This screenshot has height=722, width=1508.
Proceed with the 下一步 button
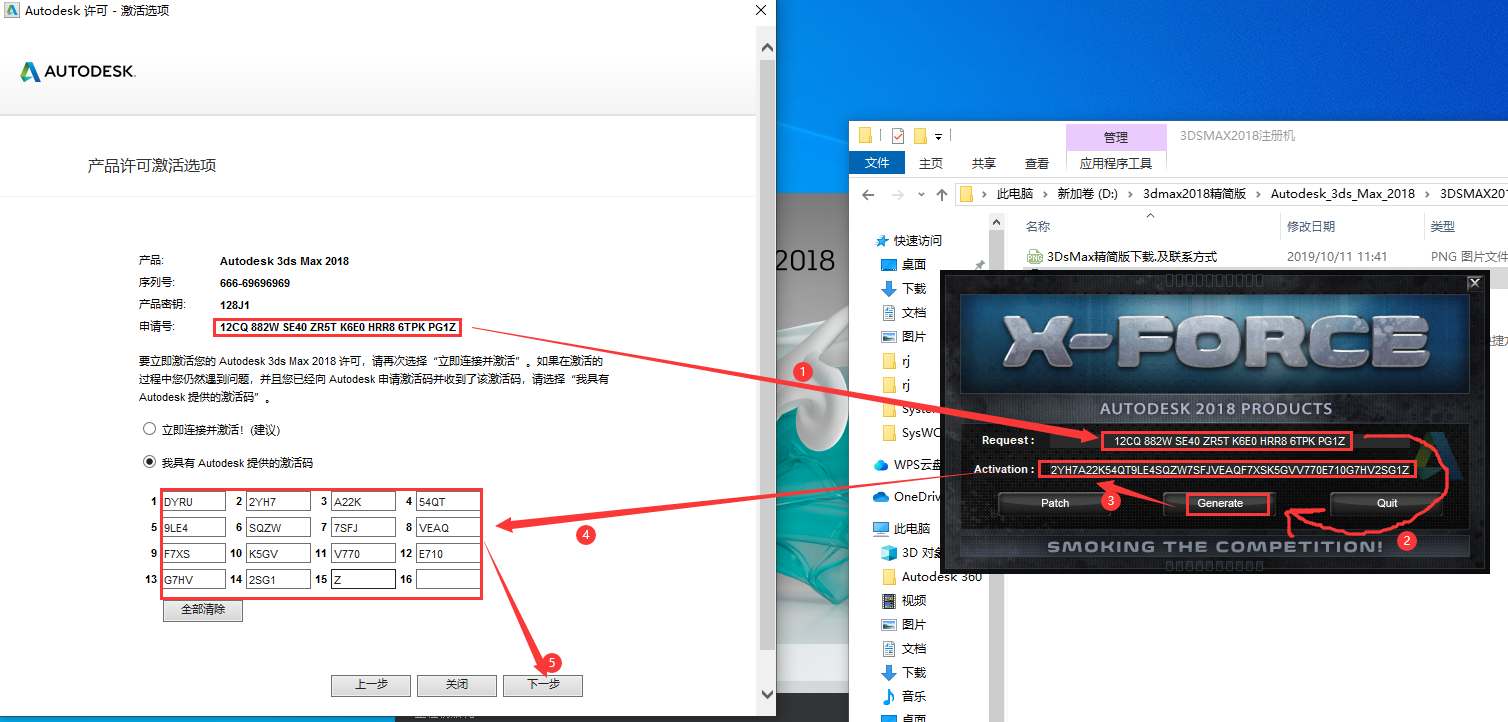(542, 685)
